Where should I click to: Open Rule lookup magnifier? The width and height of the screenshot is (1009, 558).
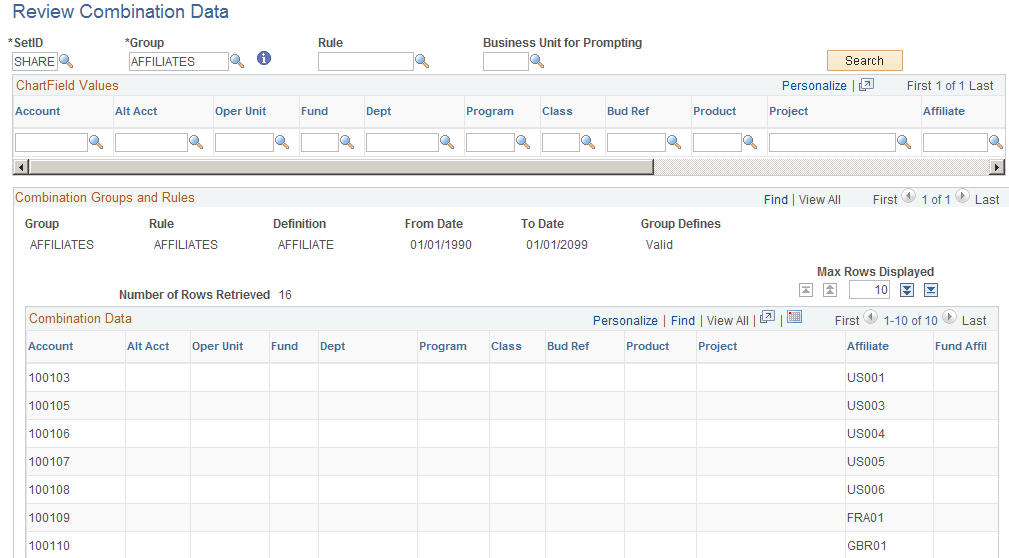[x=422, y=61]
